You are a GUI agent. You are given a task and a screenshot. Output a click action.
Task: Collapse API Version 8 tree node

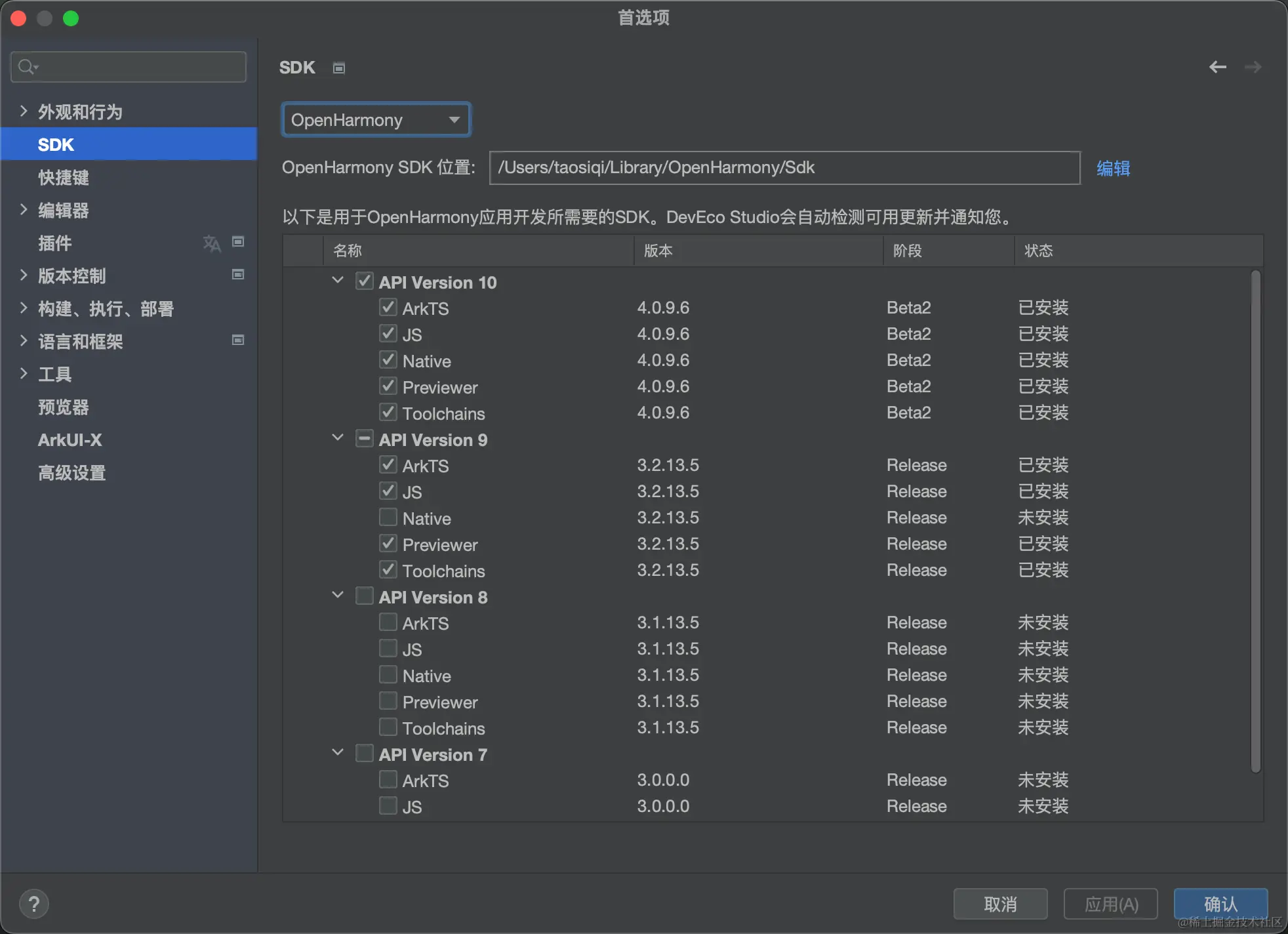click(x=338, y=595)
